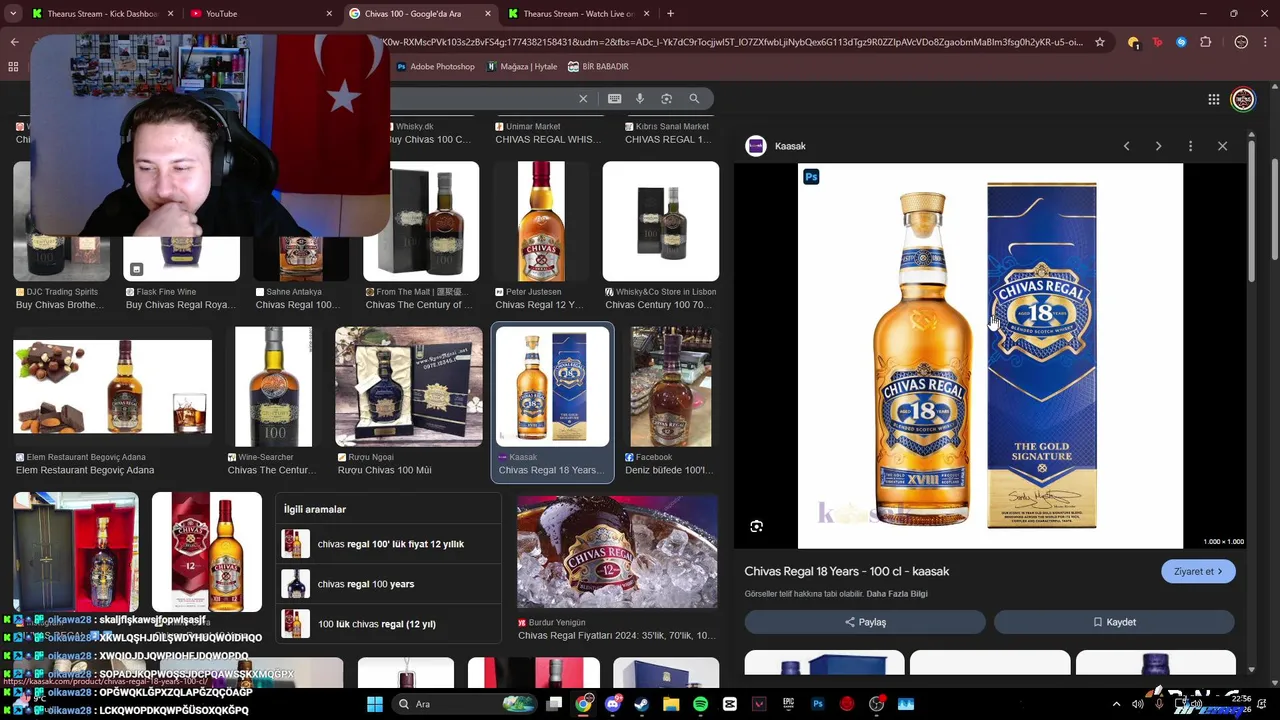
Task: Select related search chivas regal 100 years
Action: (x=388, y=584)
